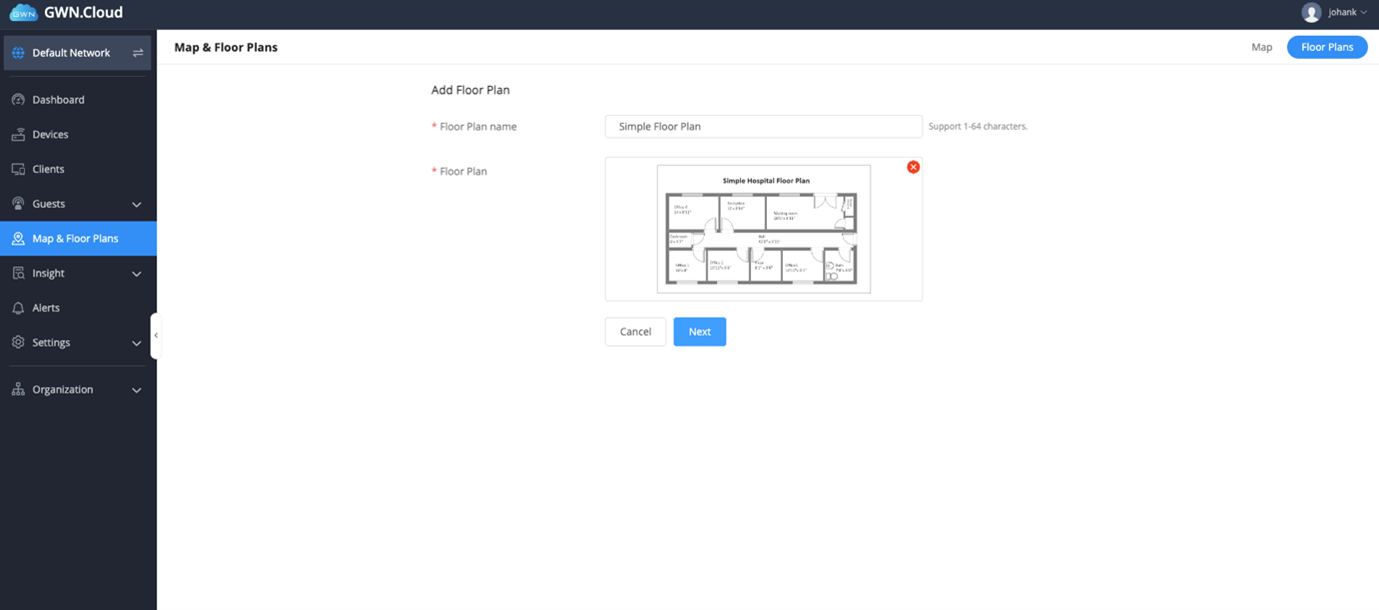The height and width of the screenshot is (610, 1379).
Task: Click the Floor Plan name input field
Action: click(x=763, y=127)
